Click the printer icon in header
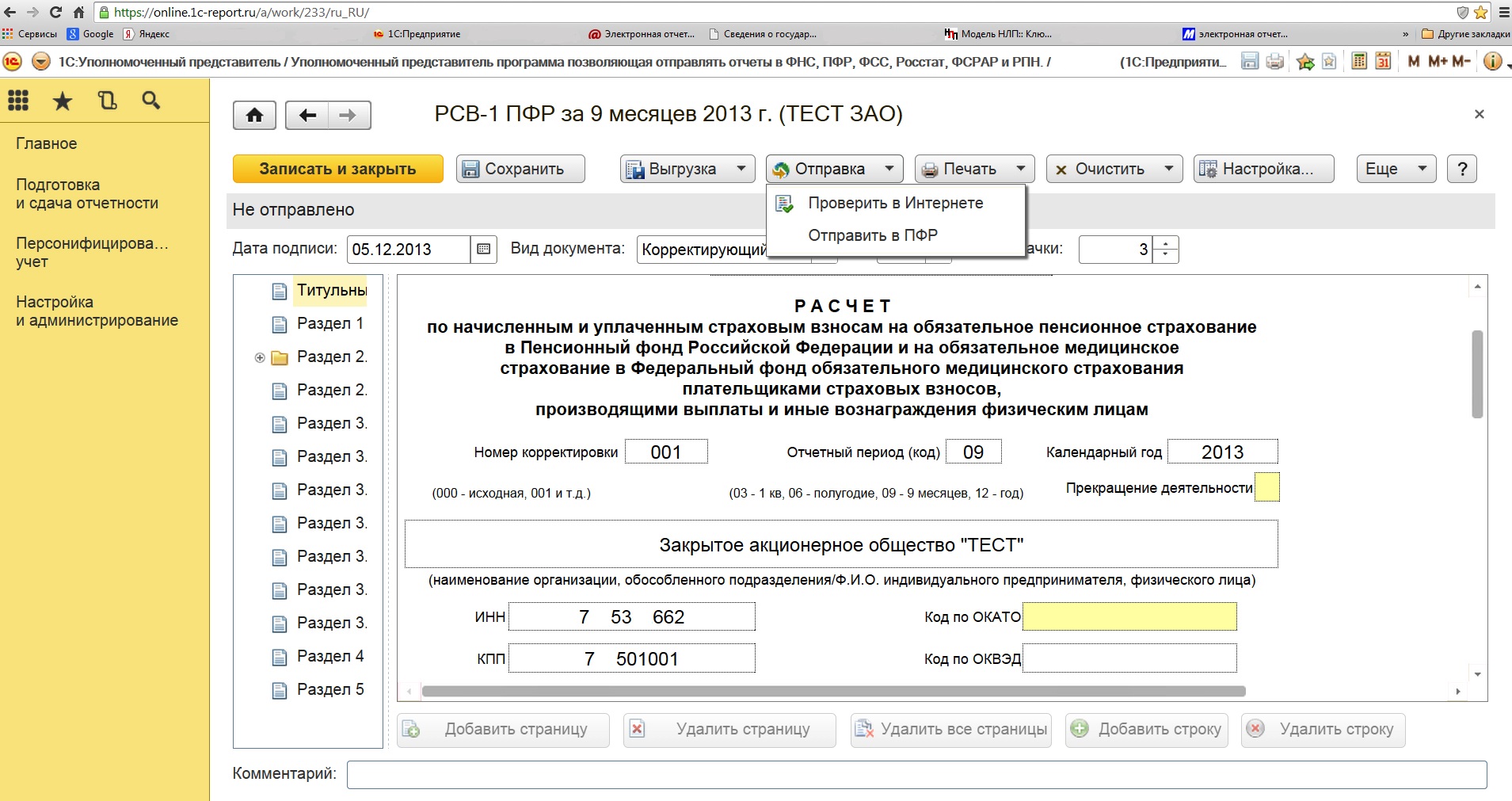The width and height of the screenshot is (1512, 801). tap(1274, 61)
